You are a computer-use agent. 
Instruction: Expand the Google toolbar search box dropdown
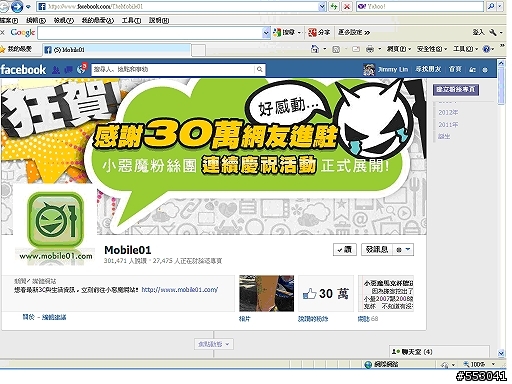[x=266, y=33]
